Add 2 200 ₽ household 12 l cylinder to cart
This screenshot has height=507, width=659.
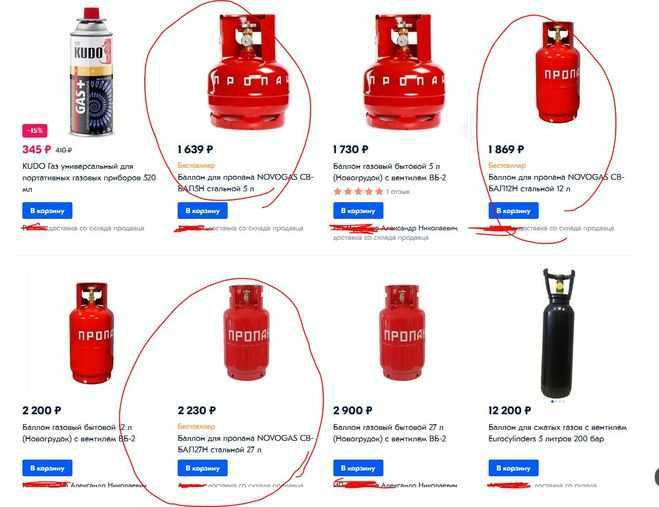pyautogui.click(x=47, y=468)
